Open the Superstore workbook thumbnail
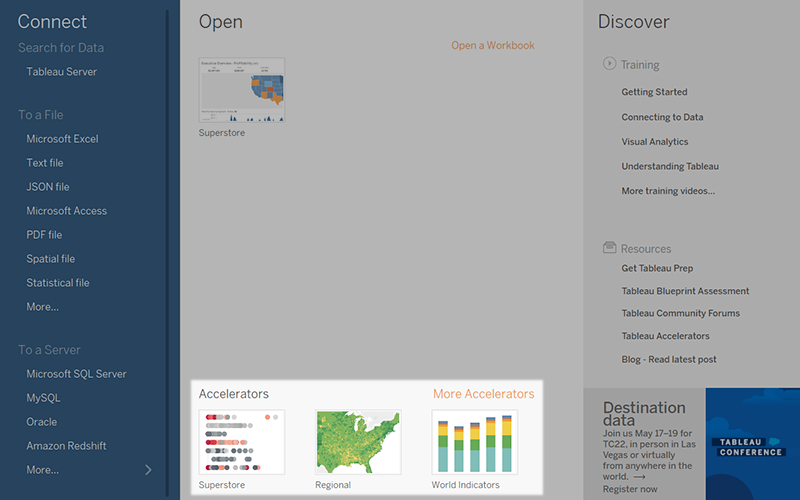 click(x=242, y=90)
